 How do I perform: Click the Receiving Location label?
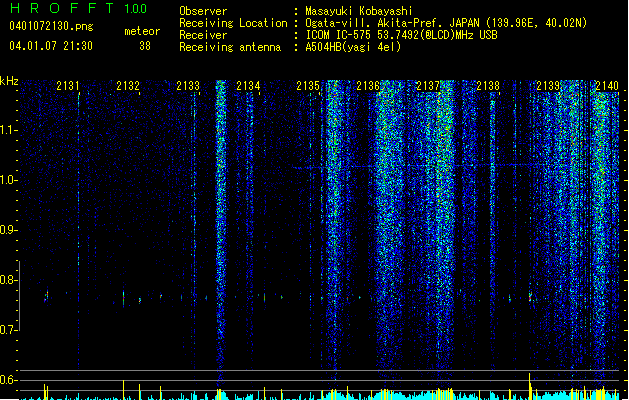(x=233, y=23)
